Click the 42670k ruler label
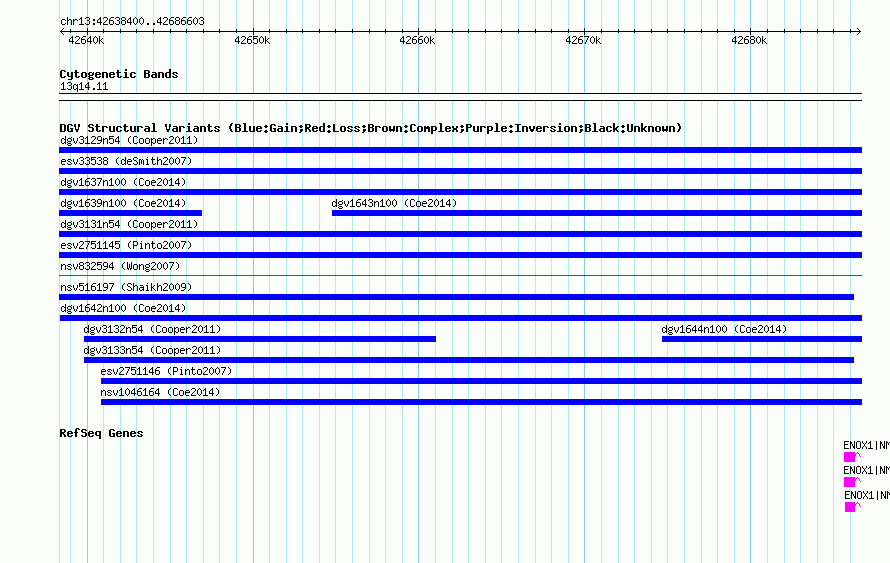The height and width of the screenshot is (563, 890). (x=583, y=40)
